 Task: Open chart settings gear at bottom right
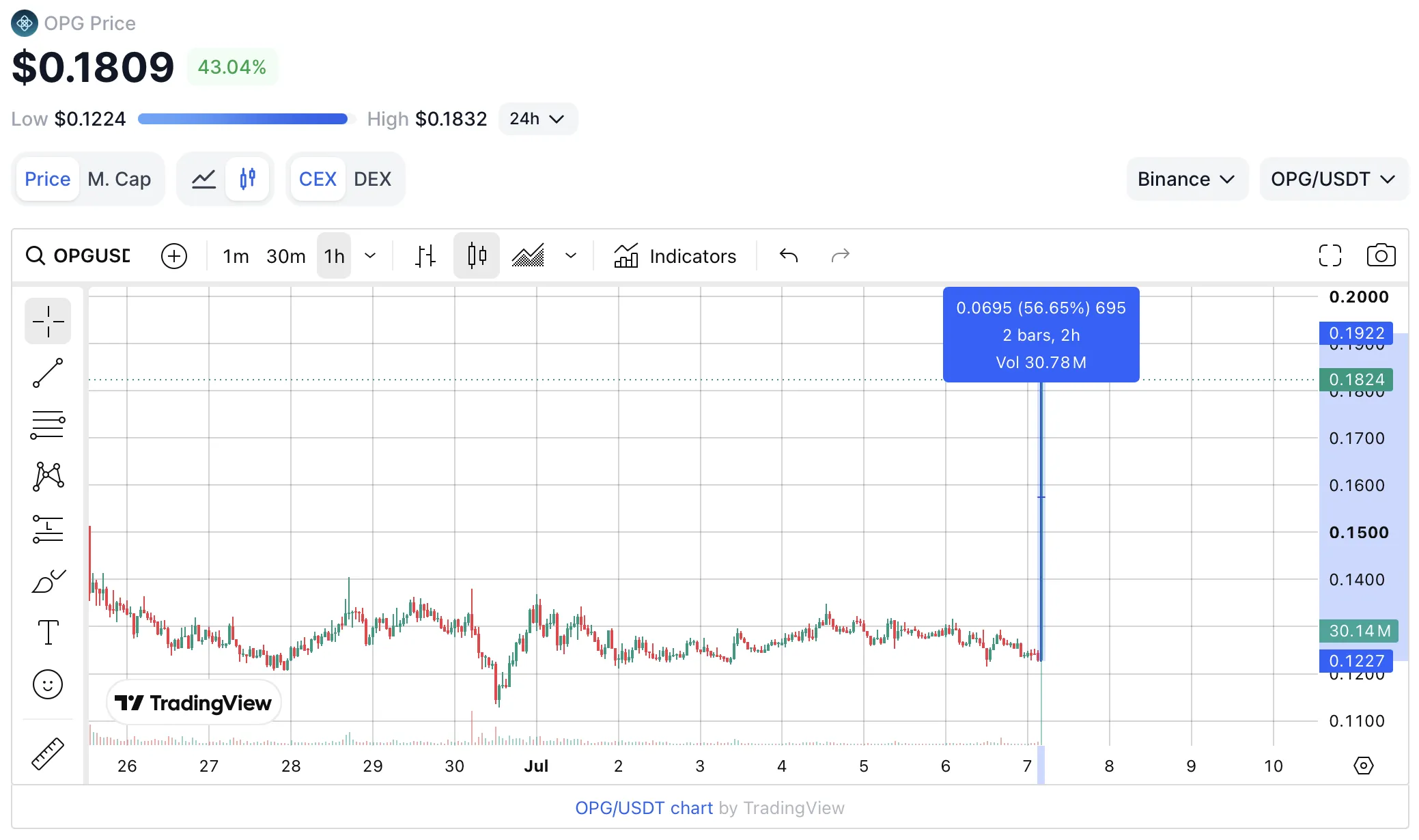1363,766
